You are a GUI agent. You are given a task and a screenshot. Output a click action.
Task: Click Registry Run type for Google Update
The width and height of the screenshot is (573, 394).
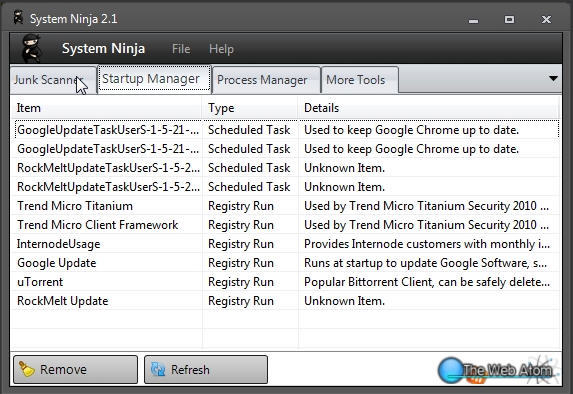(x=241, y=263)
